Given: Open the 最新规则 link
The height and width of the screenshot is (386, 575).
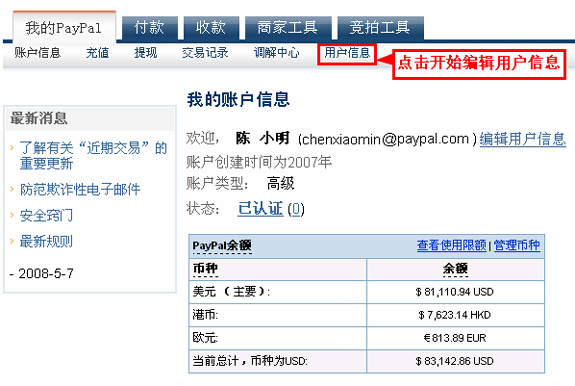Looking at the screenshot, I should (x=46, y=242).
